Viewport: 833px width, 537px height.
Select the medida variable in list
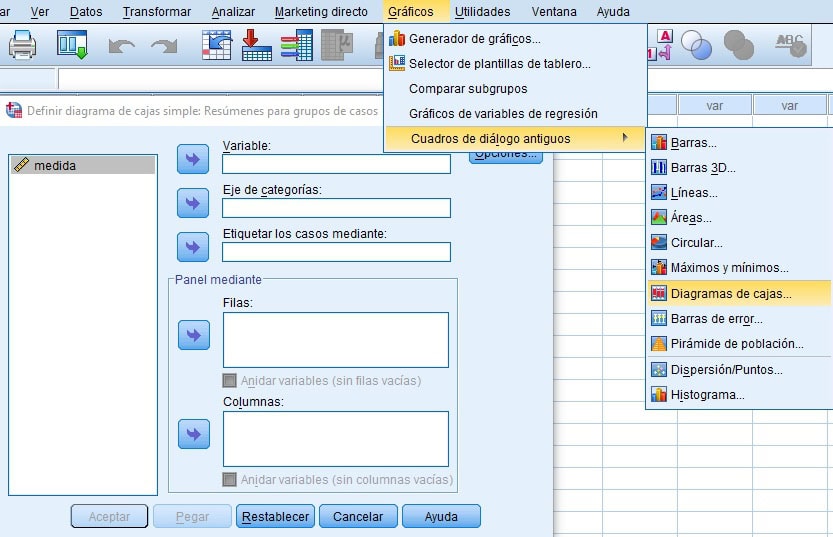tap(83, 166)
